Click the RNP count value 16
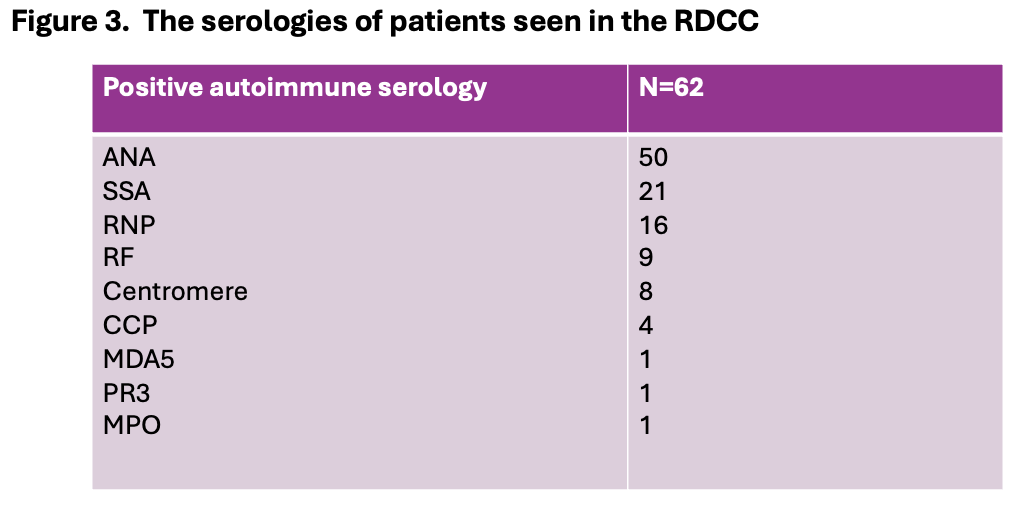The height and width of the screenshot is (520, 1030). (653, 225)
